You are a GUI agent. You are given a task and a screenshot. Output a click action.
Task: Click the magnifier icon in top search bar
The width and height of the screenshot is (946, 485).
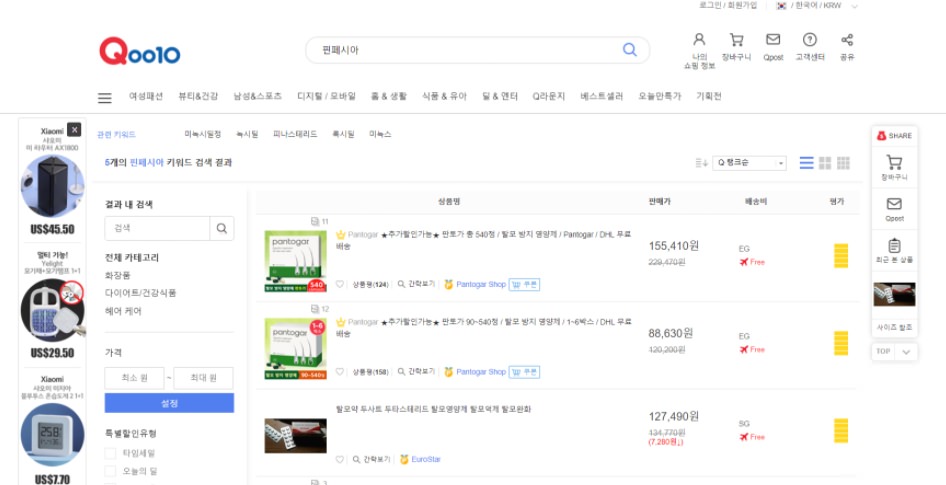point(629,50)
